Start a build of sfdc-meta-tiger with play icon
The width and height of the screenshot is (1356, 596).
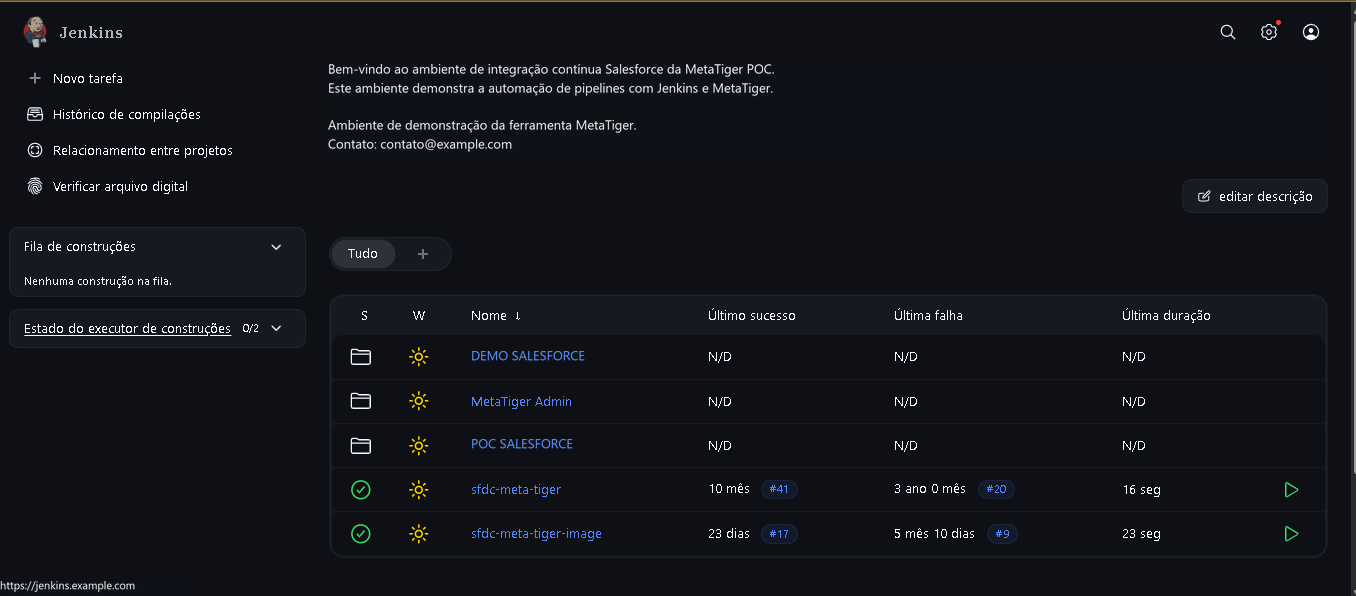pyautogui.click(x=1291, y=490)
